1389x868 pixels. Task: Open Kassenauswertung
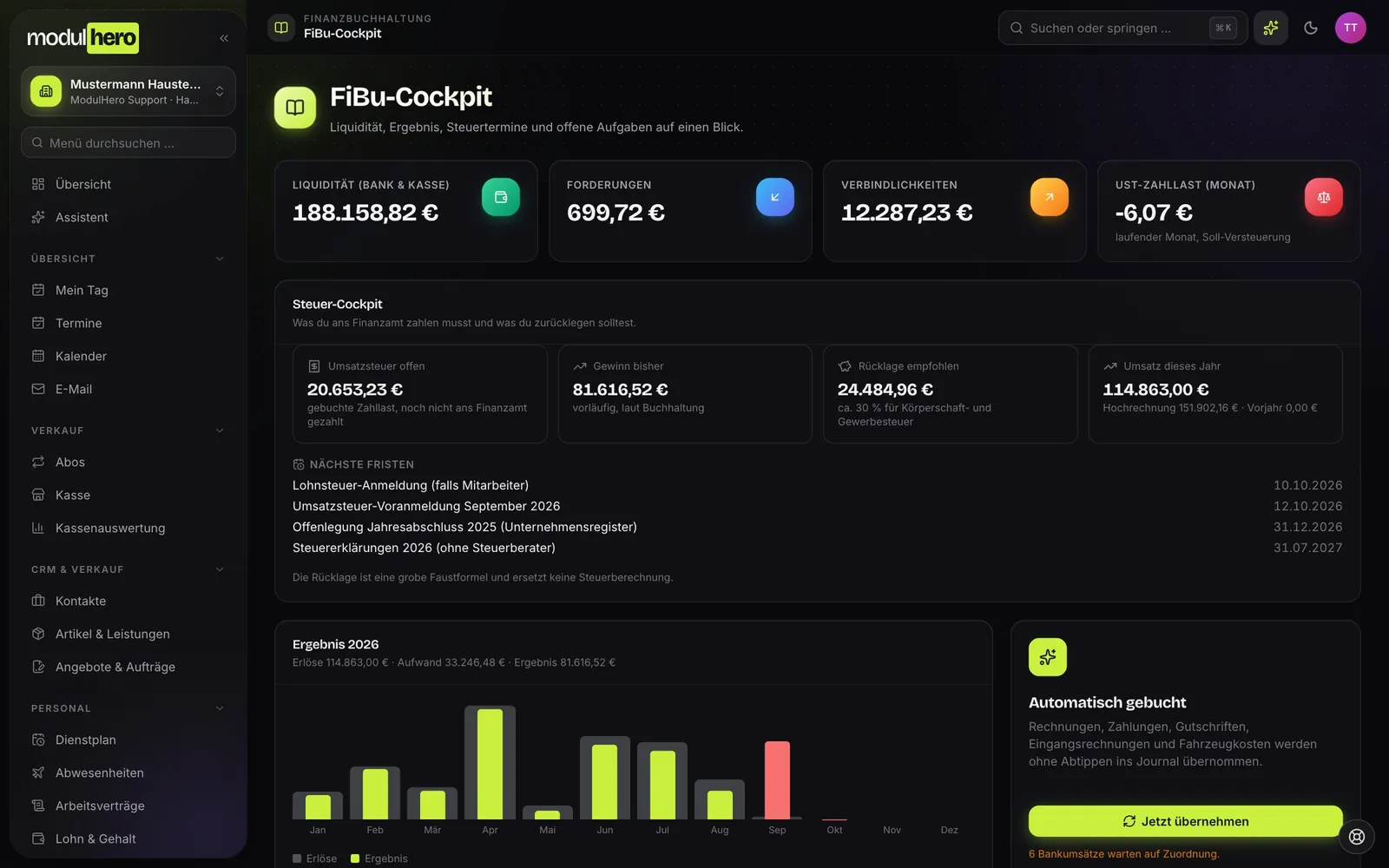click(x=128, y=528)
